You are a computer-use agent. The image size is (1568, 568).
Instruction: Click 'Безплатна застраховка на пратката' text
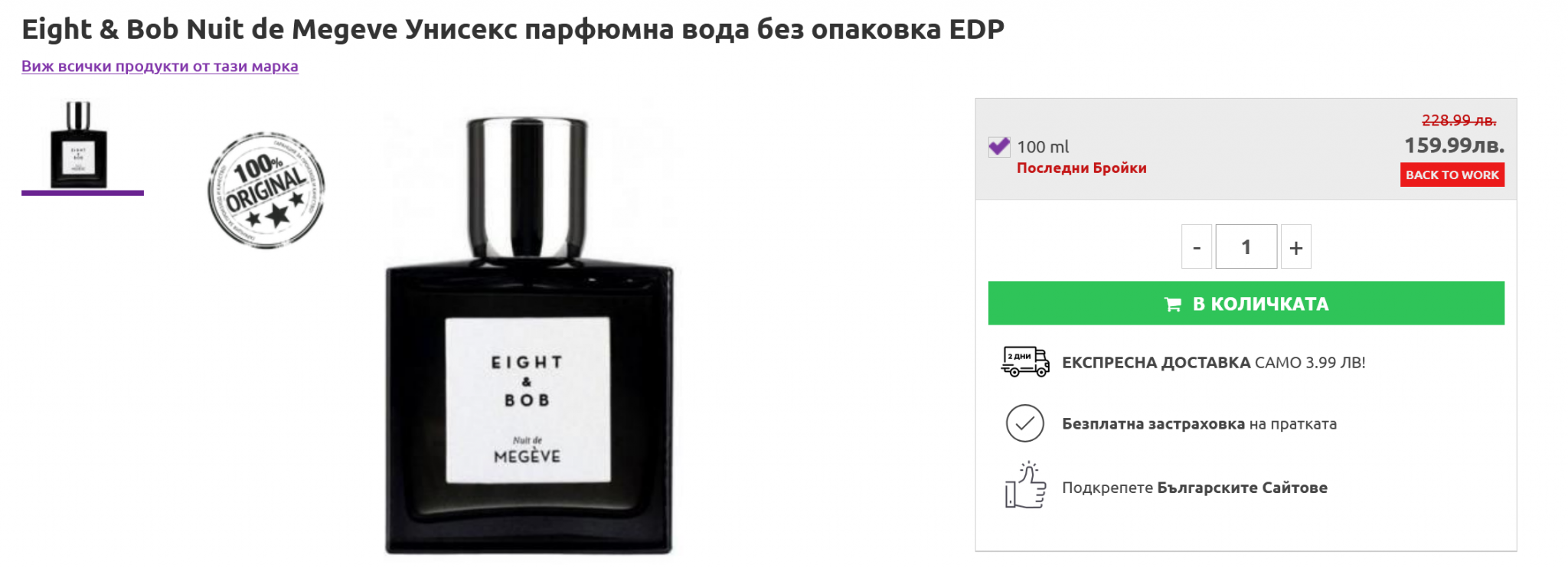[x=1199, y=424]
